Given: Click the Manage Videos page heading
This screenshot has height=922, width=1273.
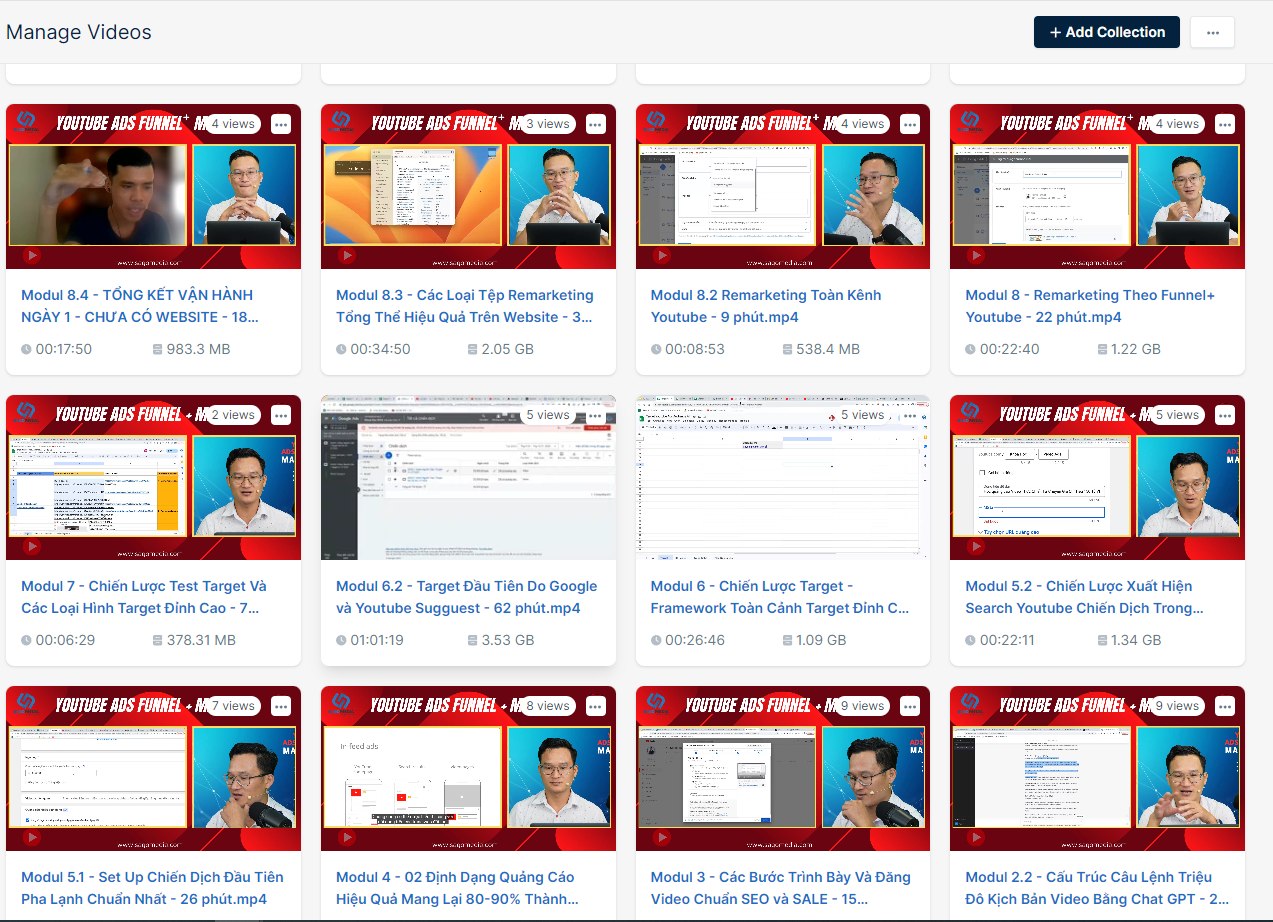Looking at the screenshot, I should [x=79, y=32].
